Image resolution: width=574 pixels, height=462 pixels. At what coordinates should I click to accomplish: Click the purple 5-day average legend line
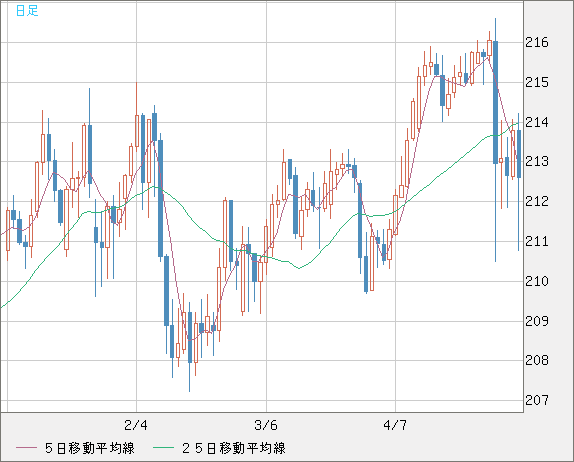pos(26,448)
